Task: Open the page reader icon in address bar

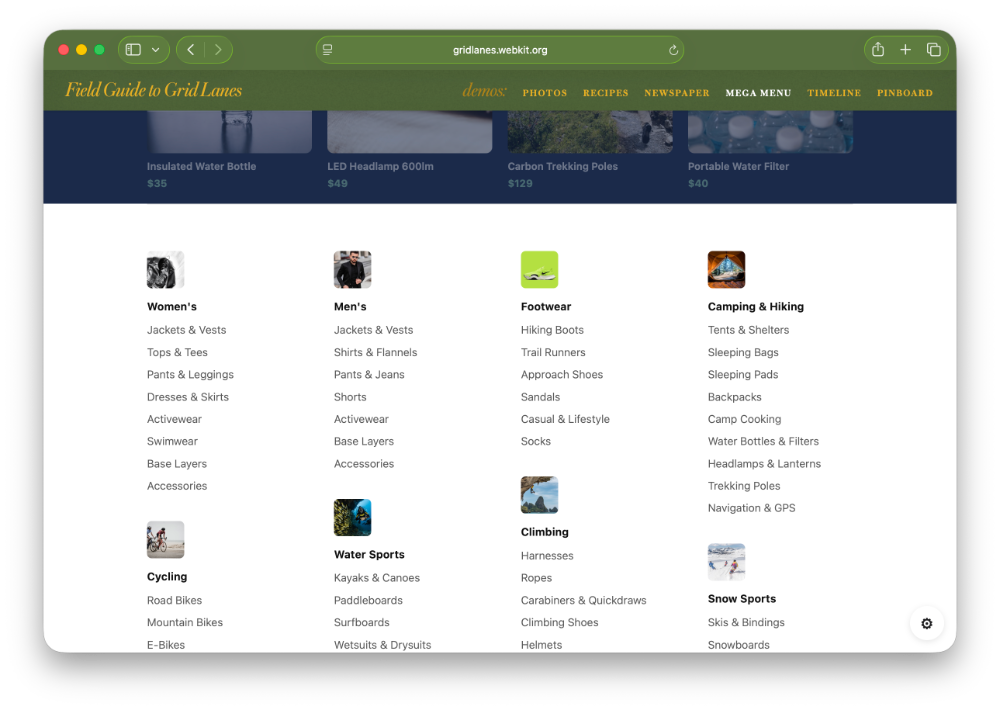Action: [x=328, y=50]
